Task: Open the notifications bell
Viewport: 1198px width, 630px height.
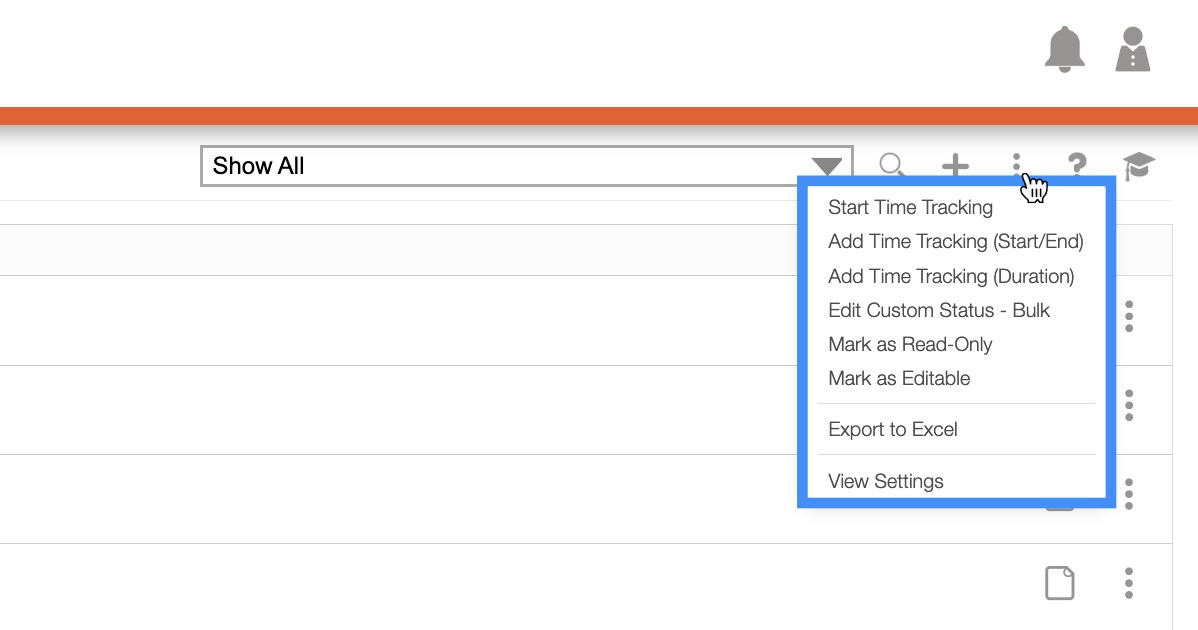Action: click(x=1064, y=49)
